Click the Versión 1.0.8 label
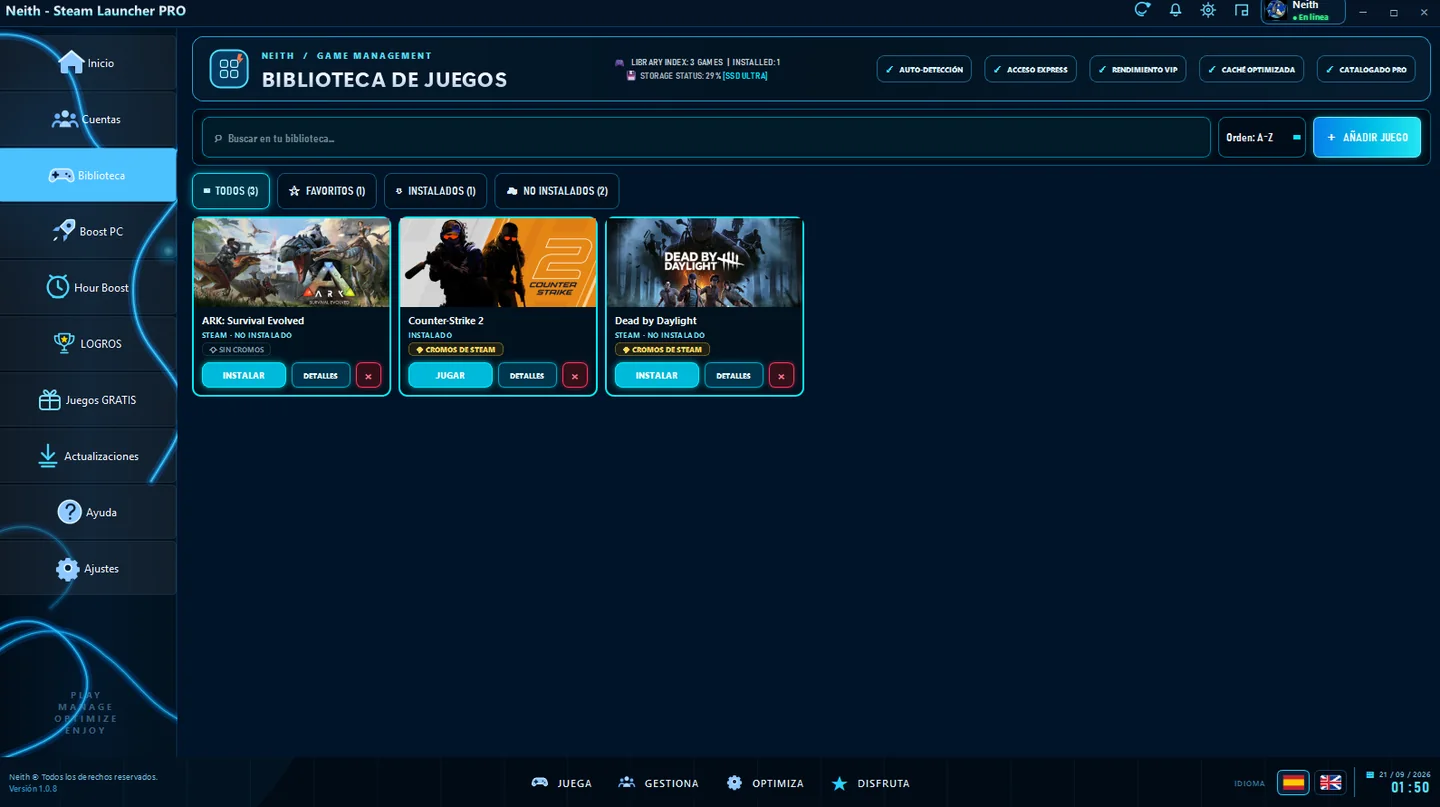Image resolution: width=1440 pixels, height=807 pixels. [x=33, y=789]
